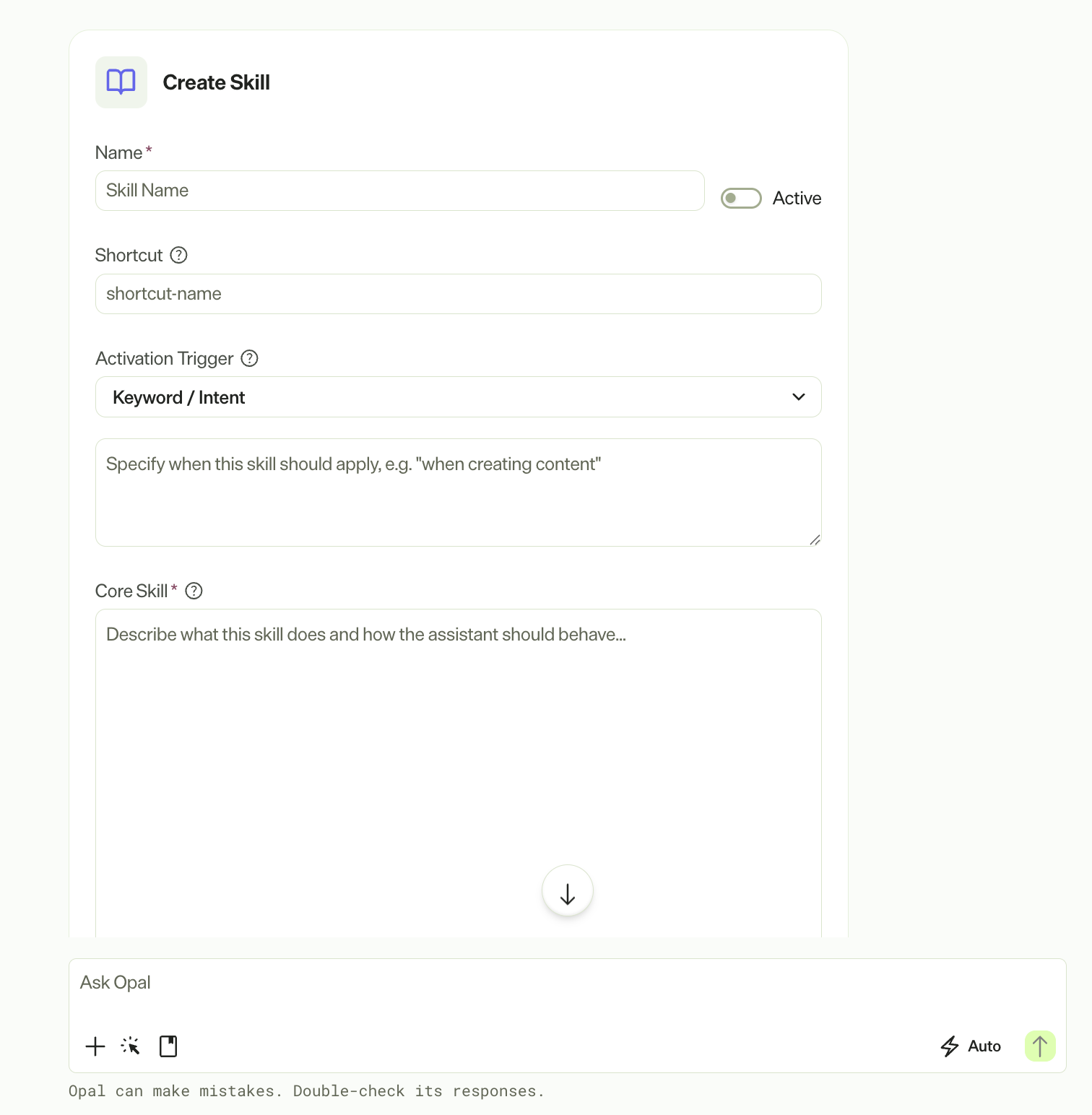Click the trigger condition textarea
Image resolution: width=1092 pixels, height=1115 pixels.
[x=459, y=493]
